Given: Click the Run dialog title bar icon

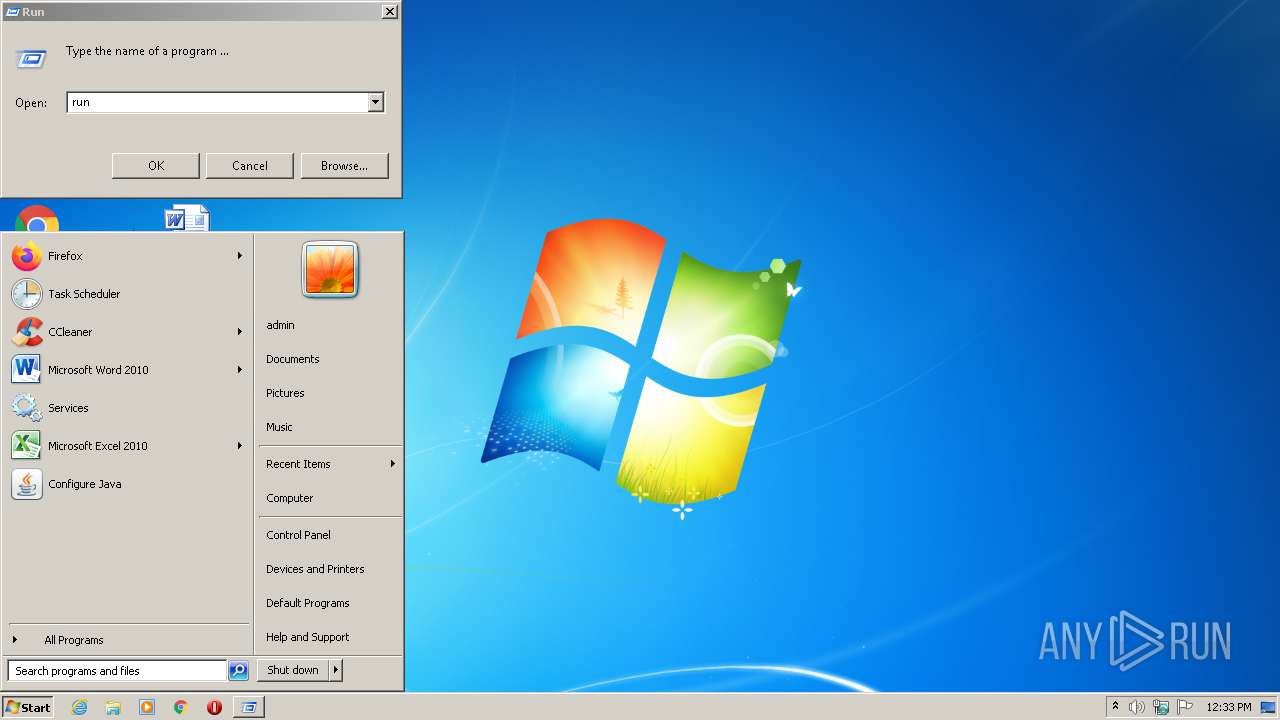Looking at the screenshot, I should 13,12.
